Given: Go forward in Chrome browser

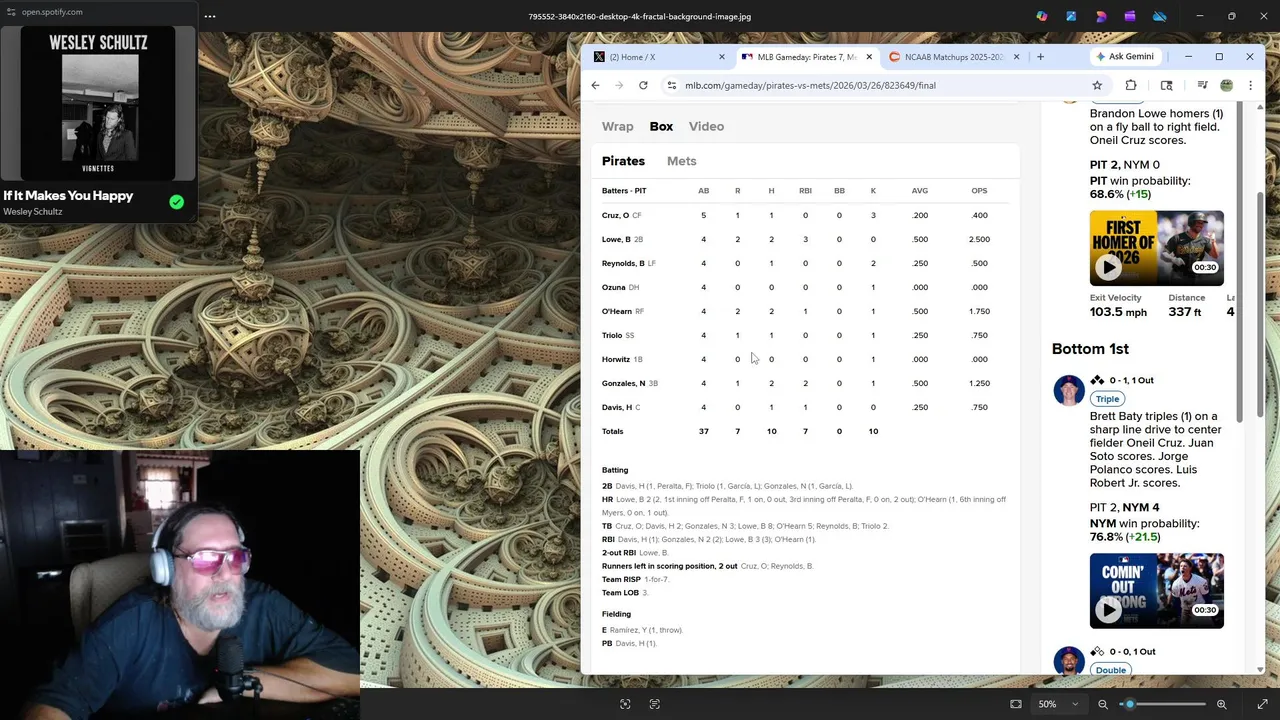Looking at the screenshot, I should 619,85.
